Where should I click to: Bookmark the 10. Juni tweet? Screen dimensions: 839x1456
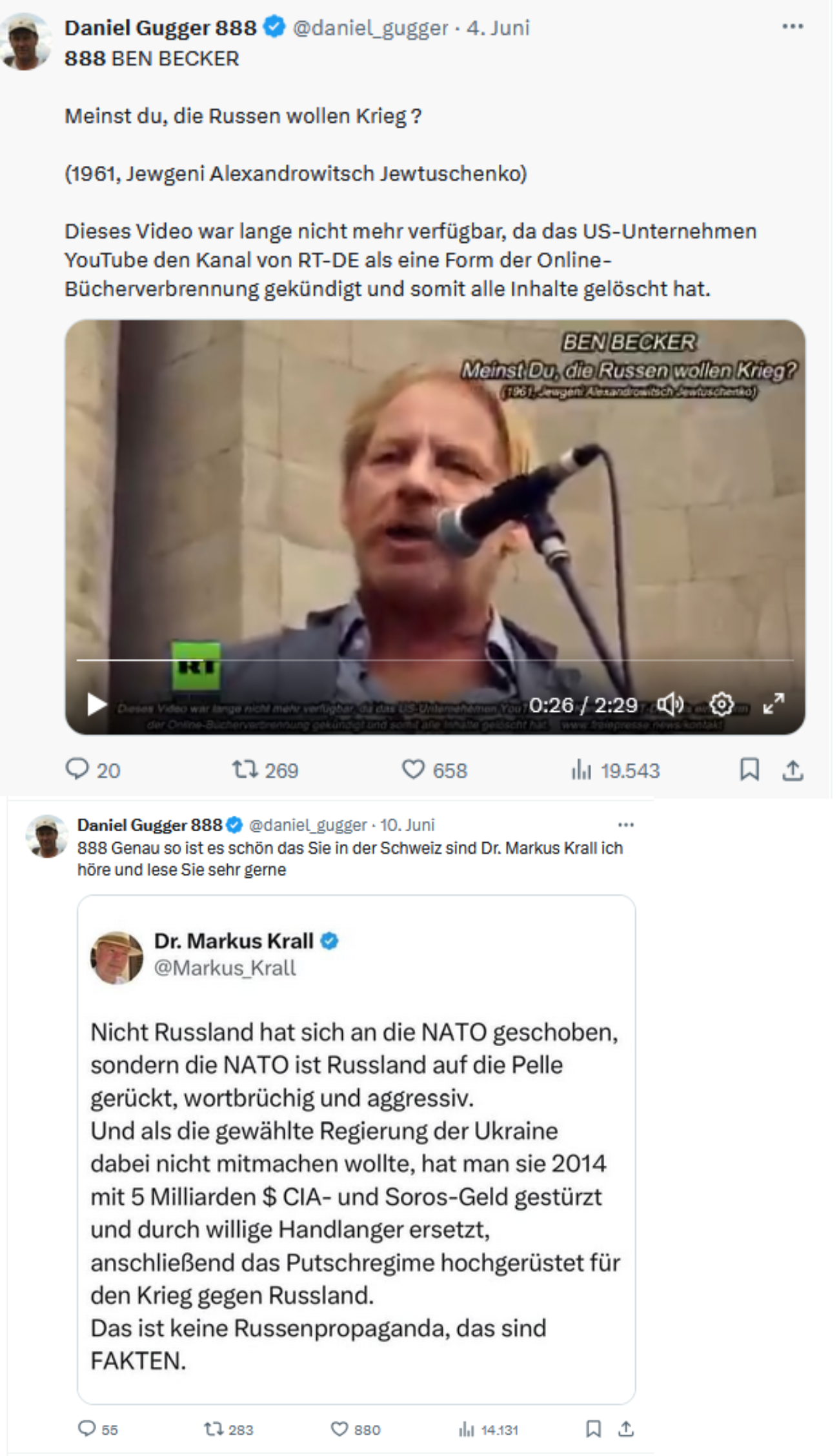coord(593,1429)
